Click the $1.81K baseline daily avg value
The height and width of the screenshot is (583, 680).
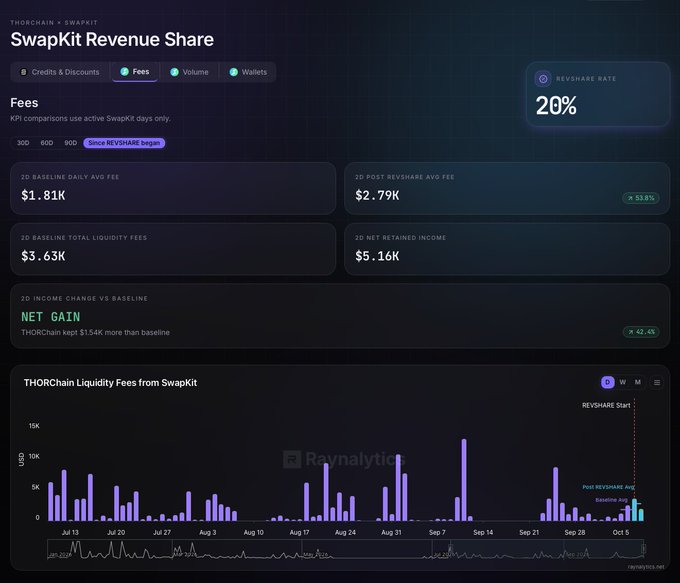coord(43,196)
